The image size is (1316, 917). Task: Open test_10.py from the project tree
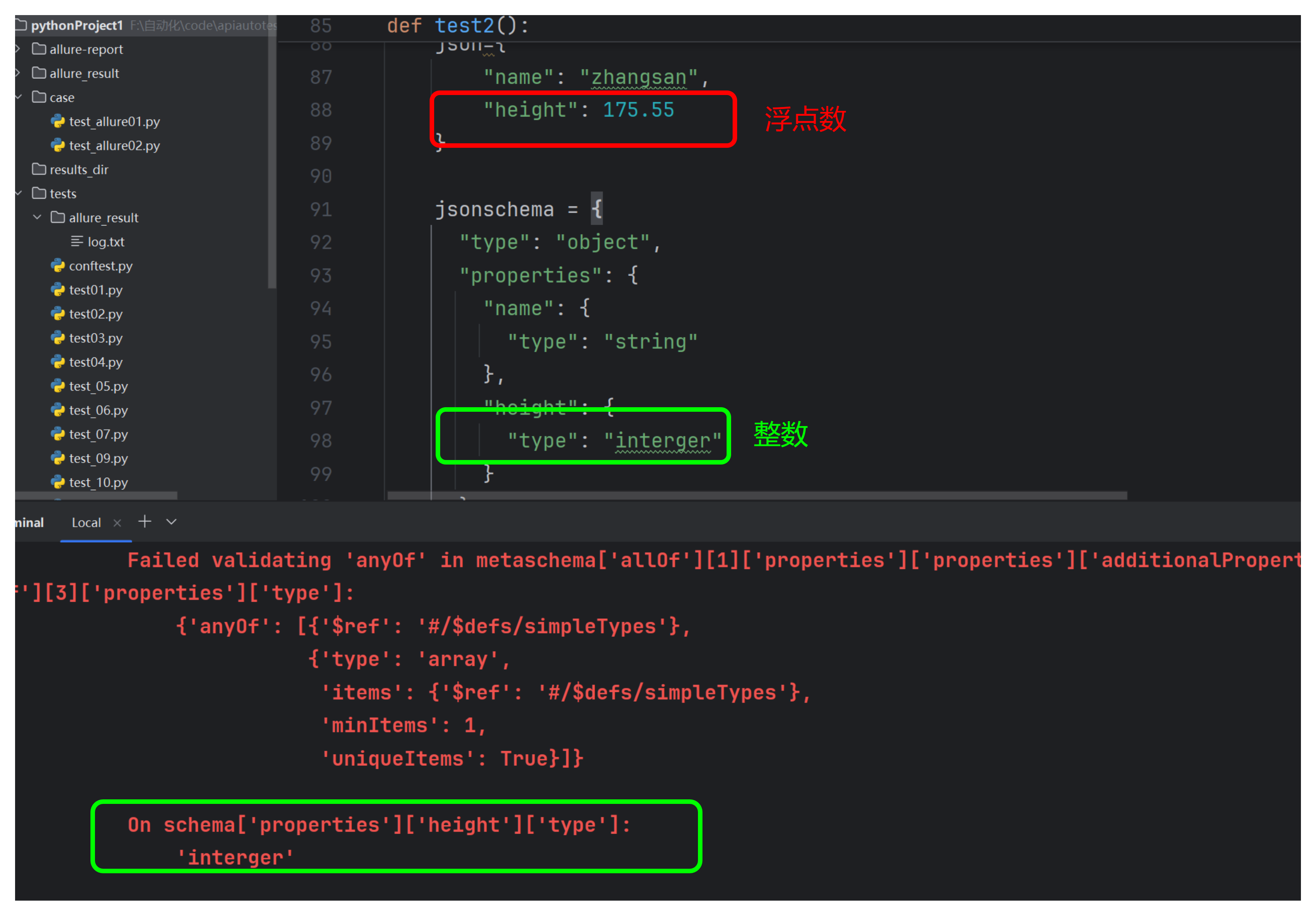coord(98,483)
